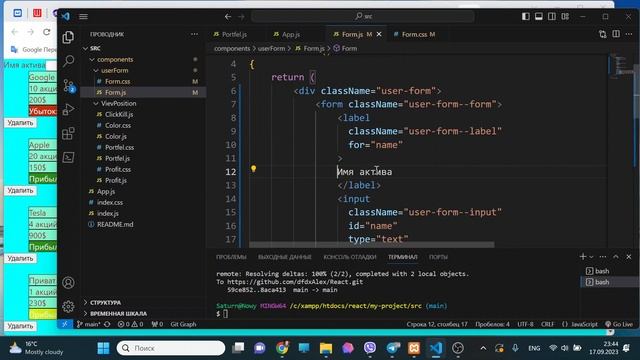Viewport: 640px width, 360px height.
Task: Close the terminal panel
Action: coord(629,256)
